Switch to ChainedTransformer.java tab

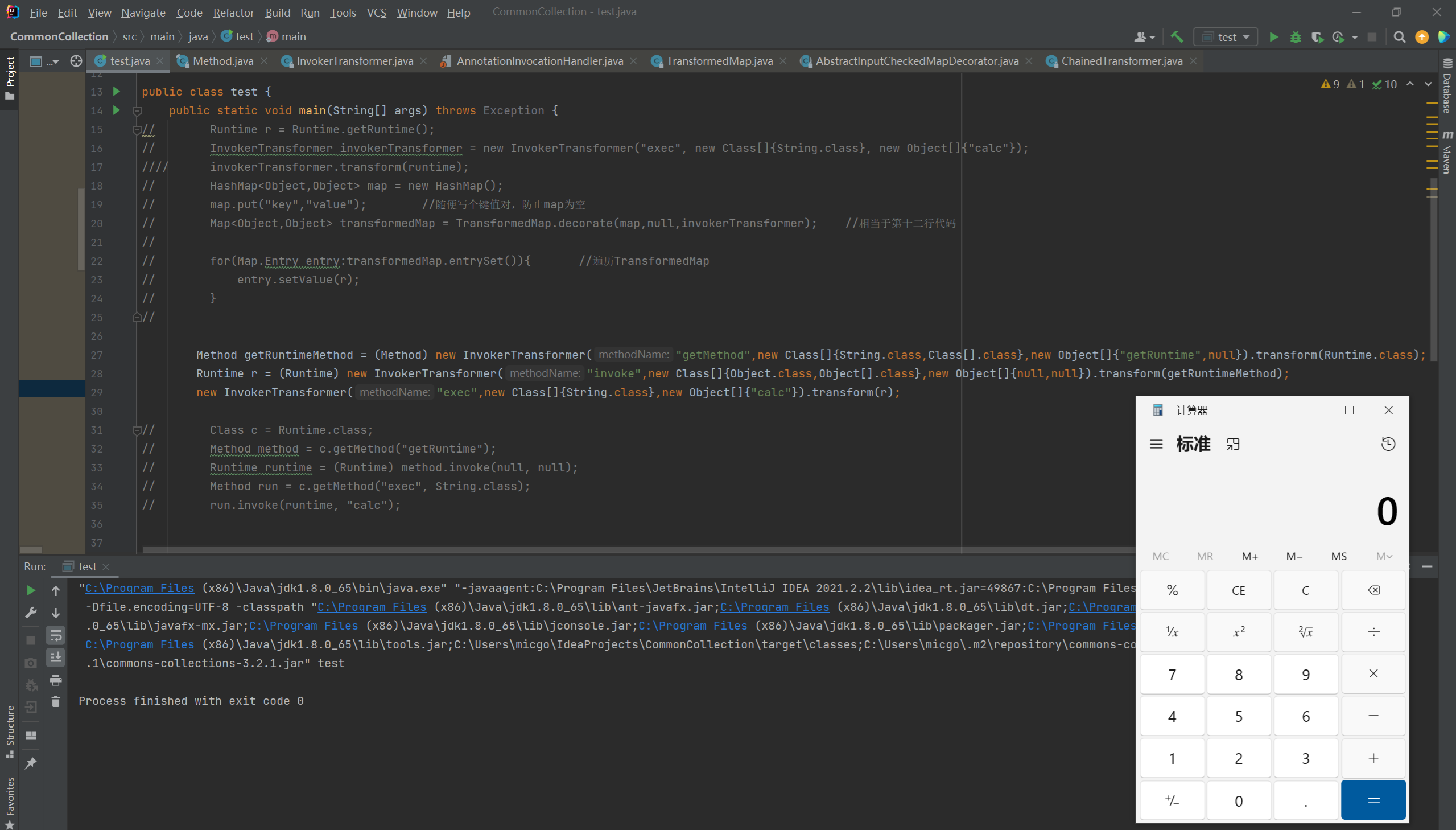1121,61
